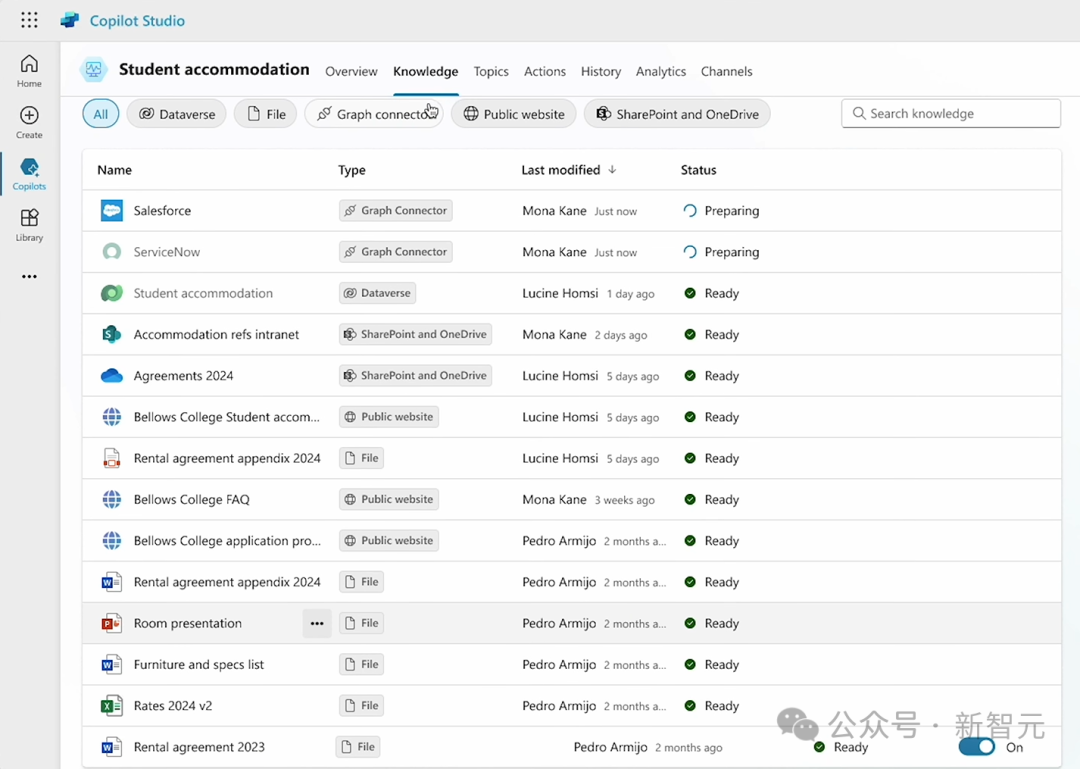Select the Copilots sidebar icon

pos(29,174)
